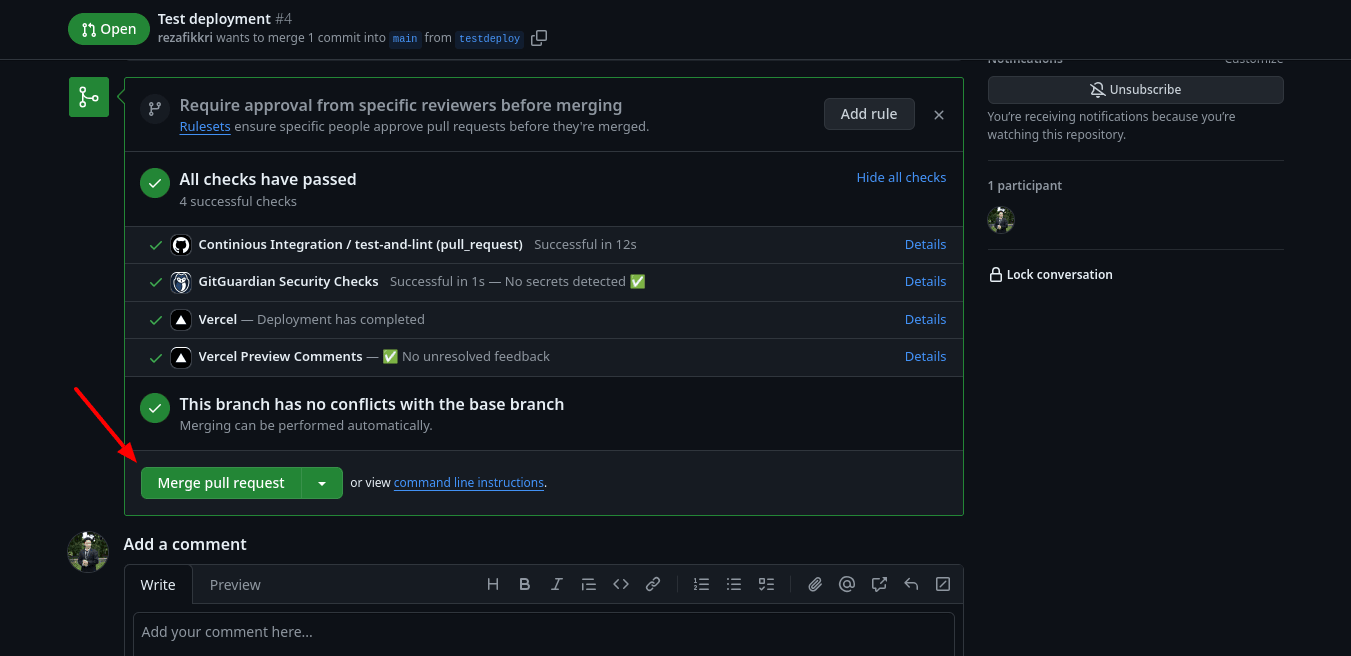Click the All checks have passed heading
Viewport: 1351px width, 656px height.
pos(268,179)
